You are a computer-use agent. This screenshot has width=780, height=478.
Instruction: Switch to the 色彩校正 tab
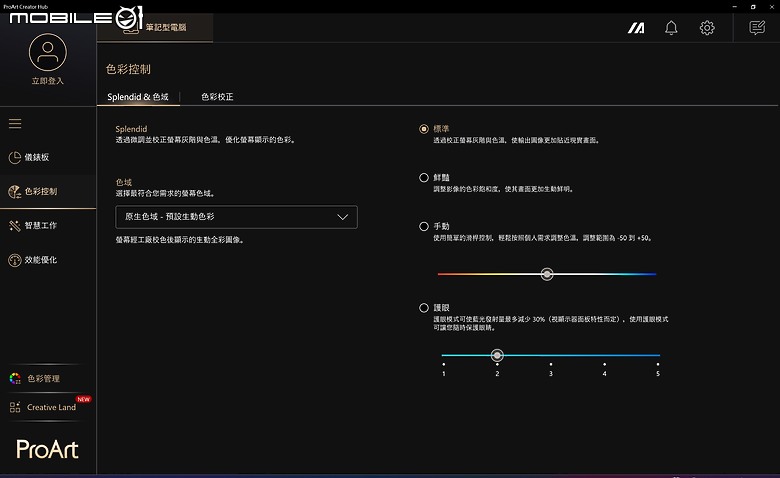(x=217, y=97)
